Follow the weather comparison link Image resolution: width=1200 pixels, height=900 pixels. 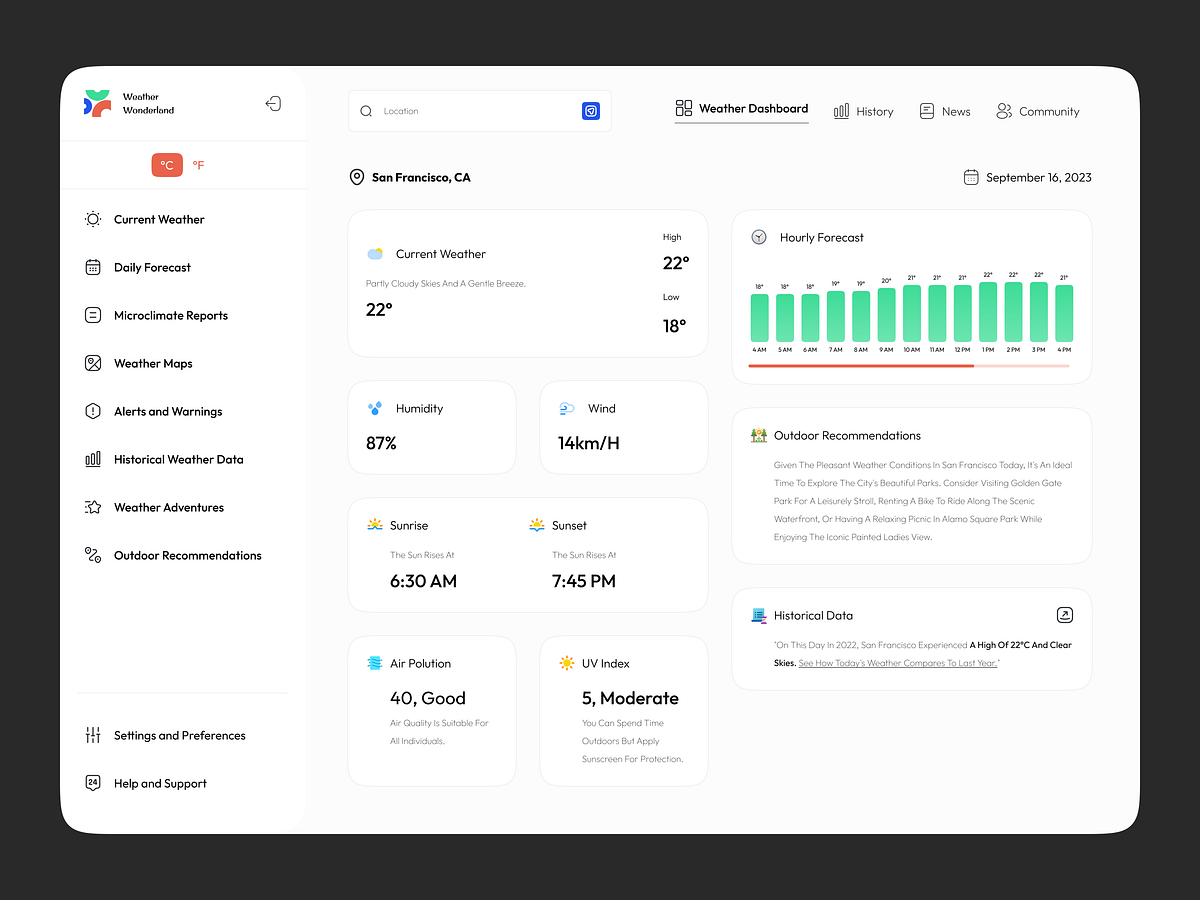tap(896, 662)
